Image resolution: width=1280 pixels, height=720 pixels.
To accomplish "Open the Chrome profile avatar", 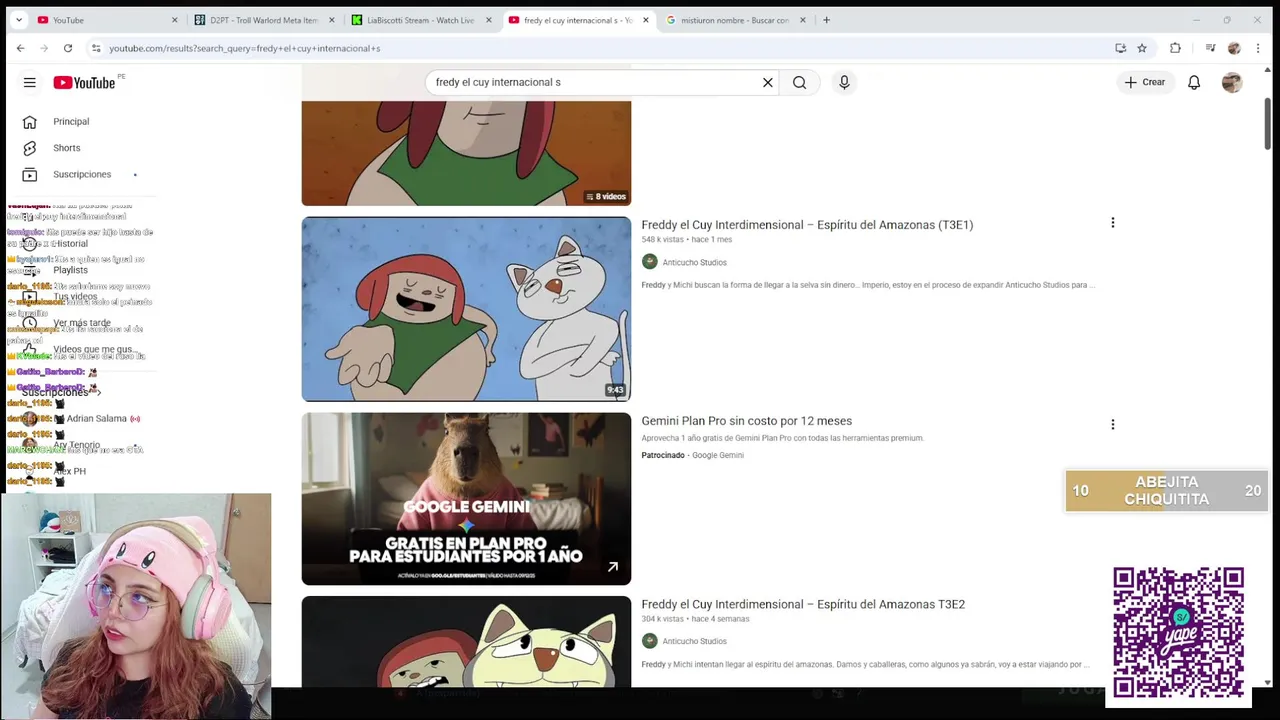I will pos(1234,48).
